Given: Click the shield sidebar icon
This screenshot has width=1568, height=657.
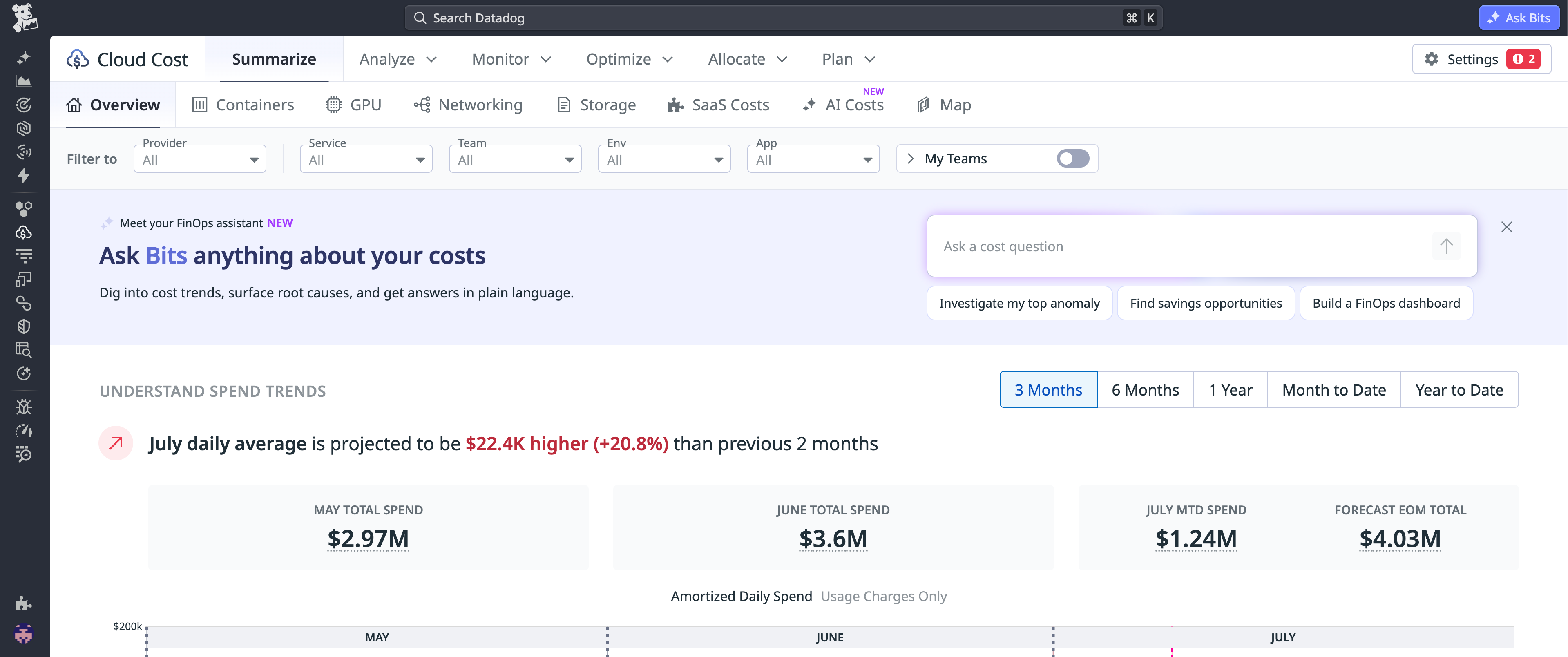Looking at the screenshot, I should 24,326.
